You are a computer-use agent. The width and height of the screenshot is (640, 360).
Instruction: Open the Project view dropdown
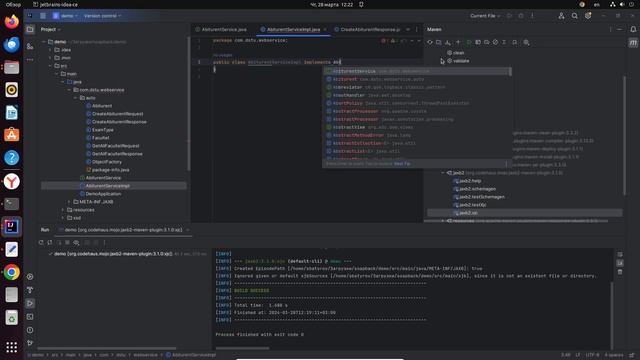51,29
